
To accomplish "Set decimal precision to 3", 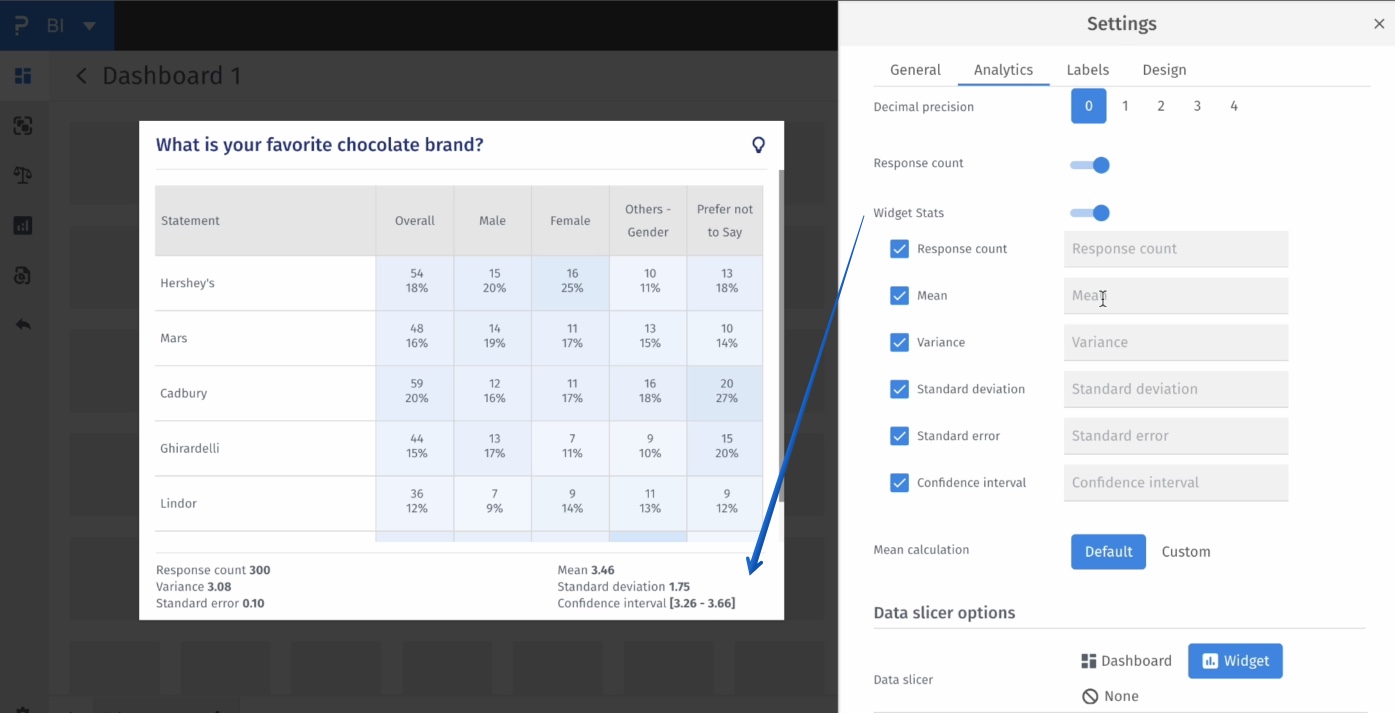I will tap(1197, 106).
